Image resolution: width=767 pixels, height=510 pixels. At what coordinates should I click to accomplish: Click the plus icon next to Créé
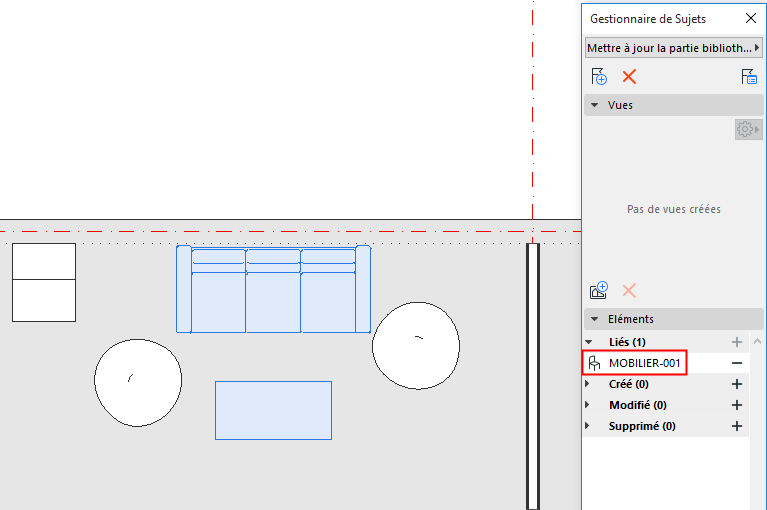737,384
